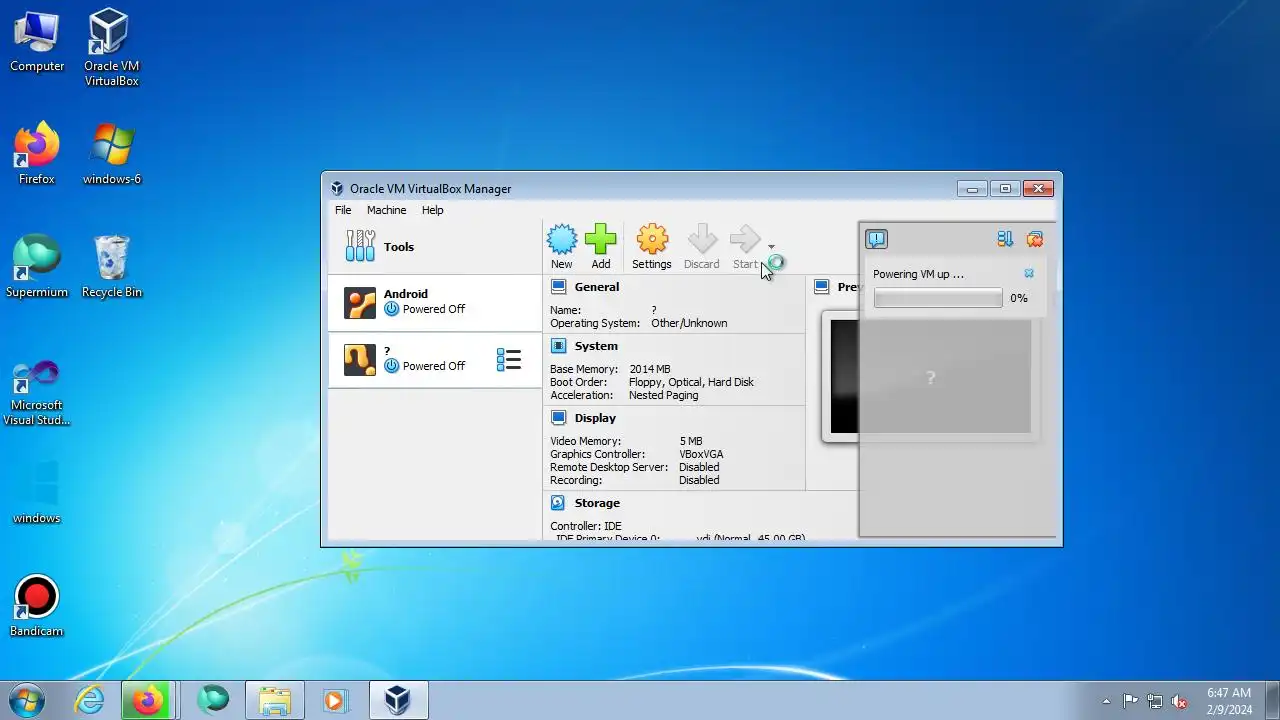Open the Recycle Bin

(x=112, y=266)
